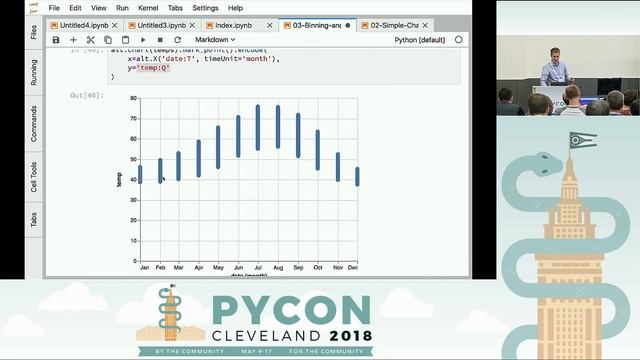Click the July temperature bar in chart
This screenshot has height=360, width=640.
click(258, 128)
